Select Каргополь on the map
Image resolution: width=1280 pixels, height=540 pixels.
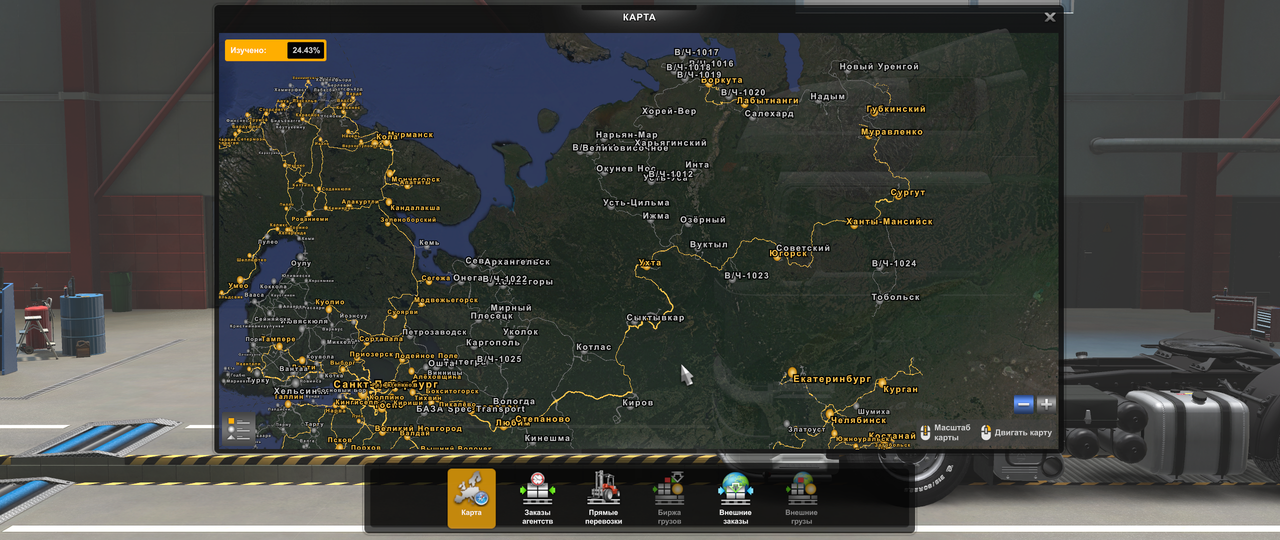[x=493, y=343]
